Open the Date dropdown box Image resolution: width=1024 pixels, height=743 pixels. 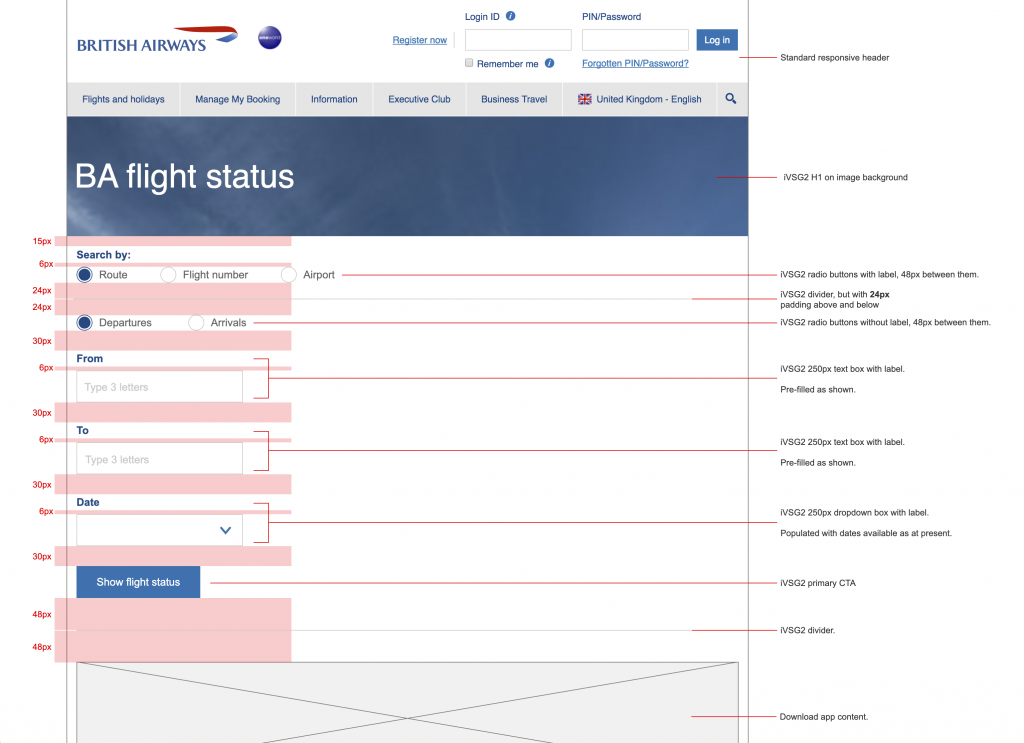(160, 530)
